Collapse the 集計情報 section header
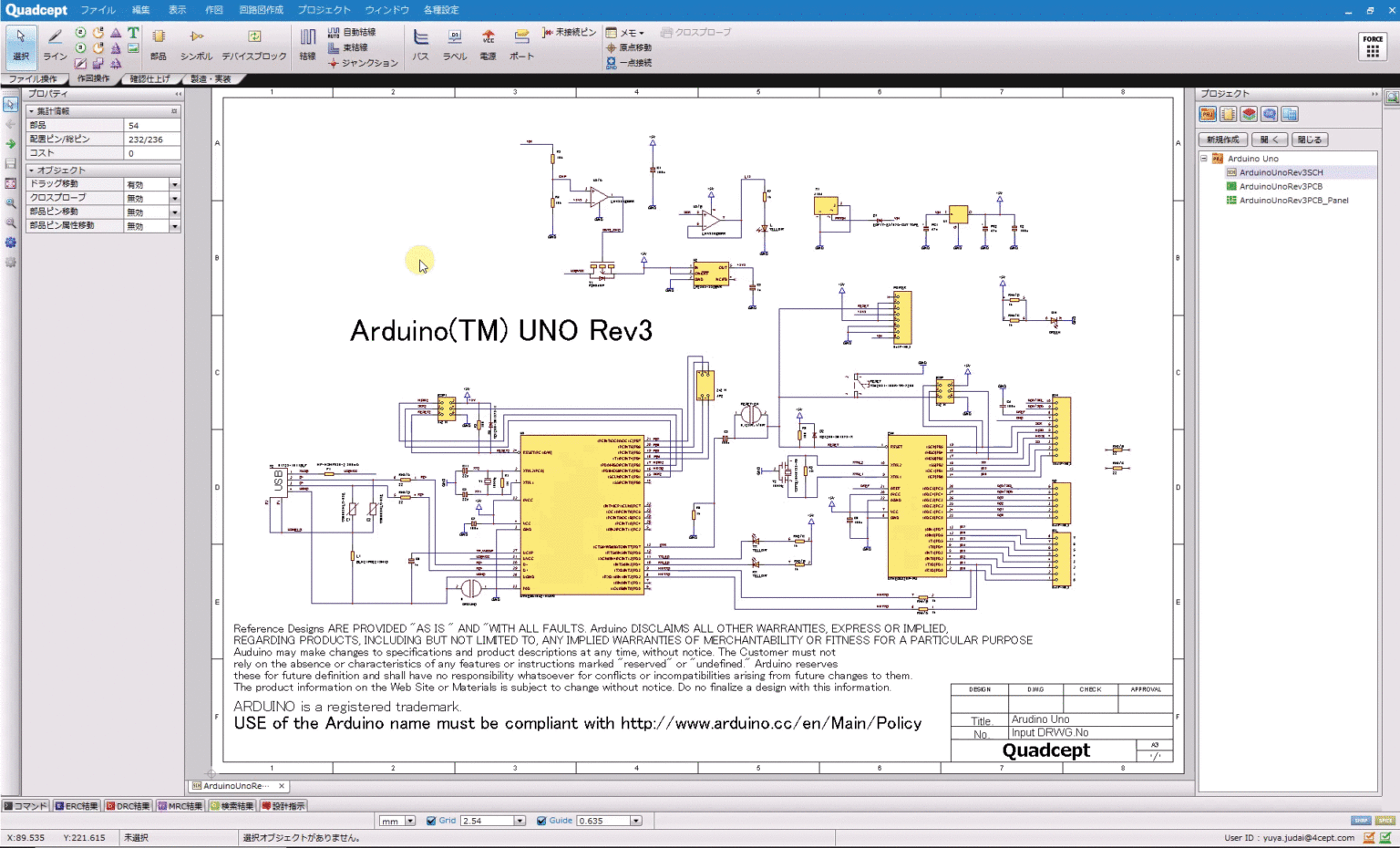The width and height of the screenshot is (1400, 848). (31, 111)
